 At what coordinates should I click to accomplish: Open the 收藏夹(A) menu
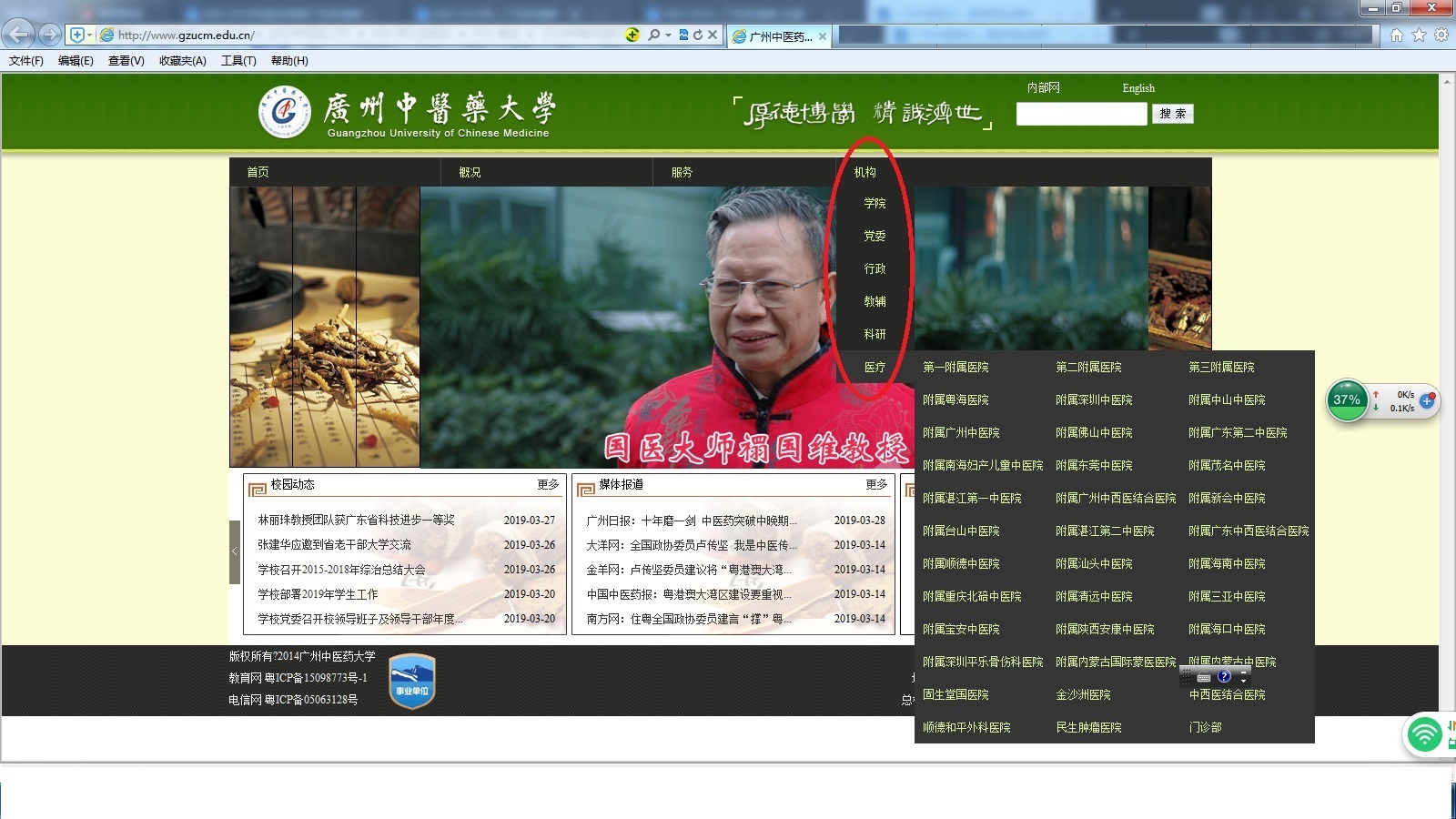click(182, 61)
